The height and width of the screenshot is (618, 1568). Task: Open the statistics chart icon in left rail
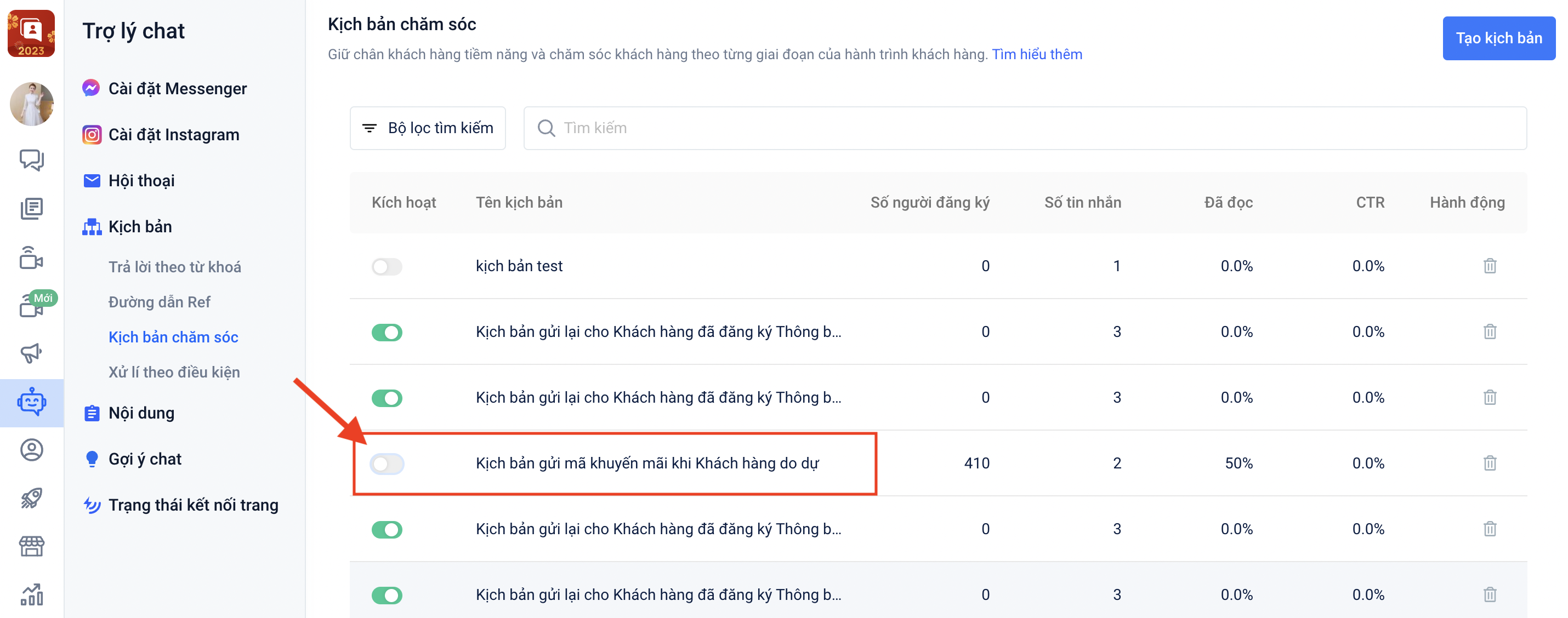point(32,594)
